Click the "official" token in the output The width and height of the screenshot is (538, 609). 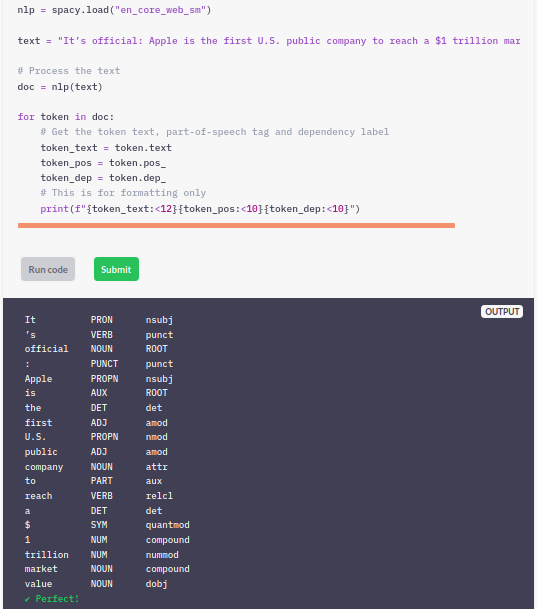click(x=47, y=349)
